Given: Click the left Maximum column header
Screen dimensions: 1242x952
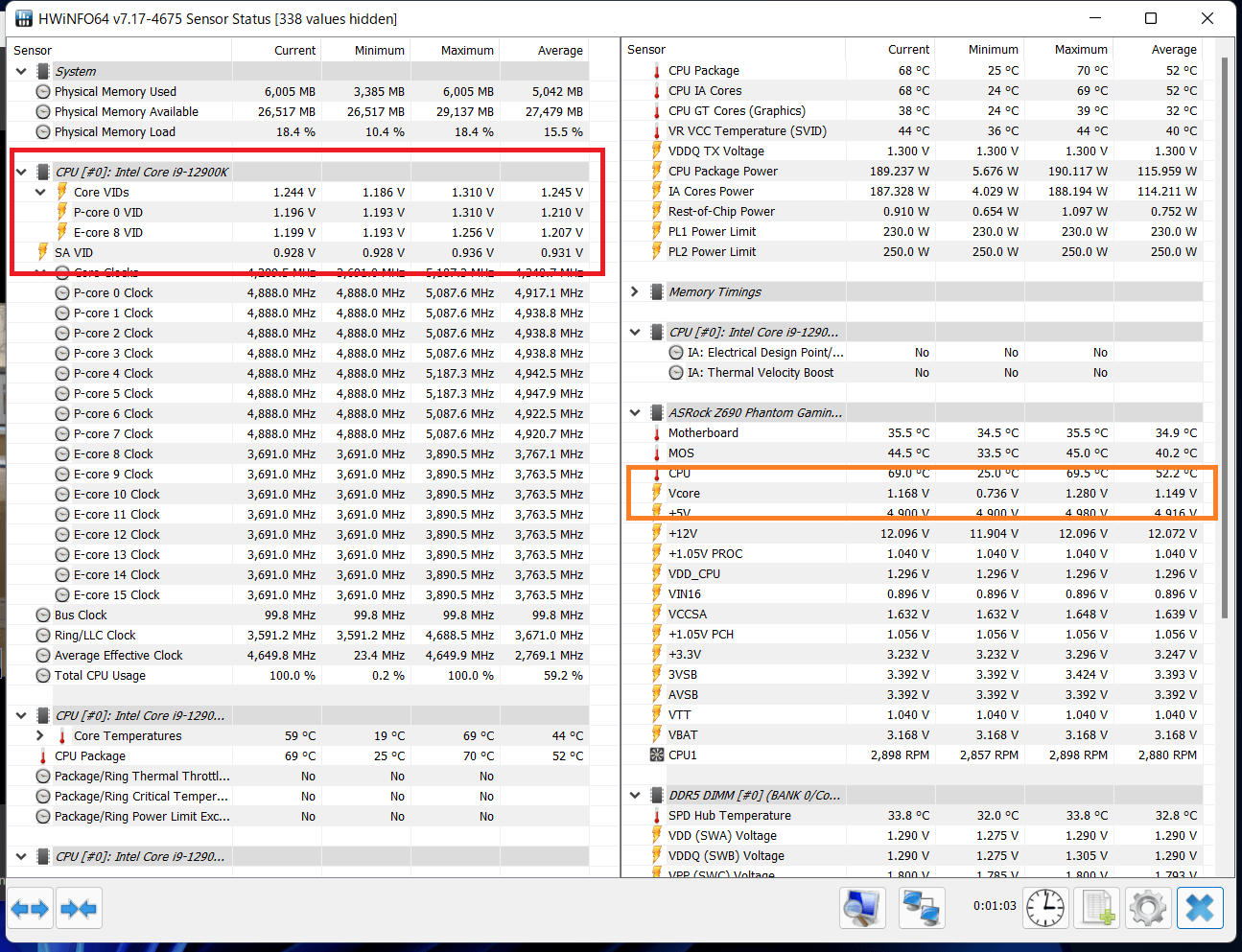Looking at the screenshot, I should click(455, 50).
